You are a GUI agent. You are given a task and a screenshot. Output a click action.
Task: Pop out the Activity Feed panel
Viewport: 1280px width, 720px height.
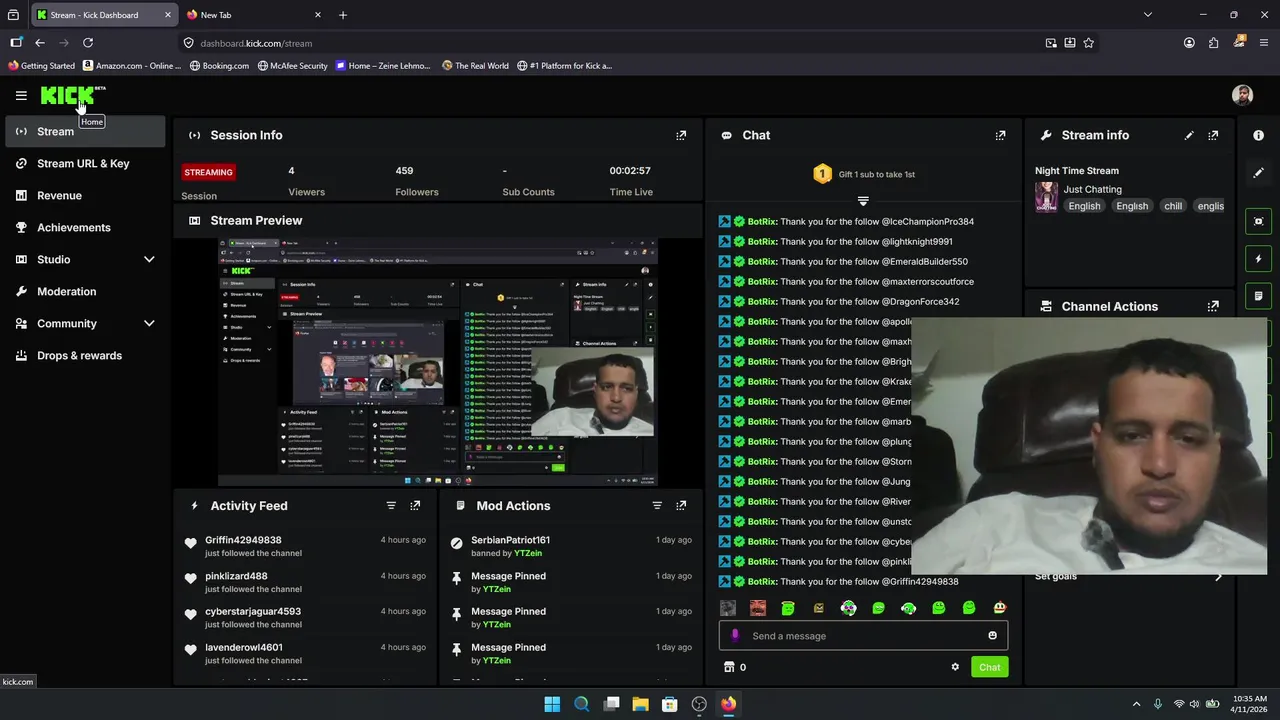415,505
